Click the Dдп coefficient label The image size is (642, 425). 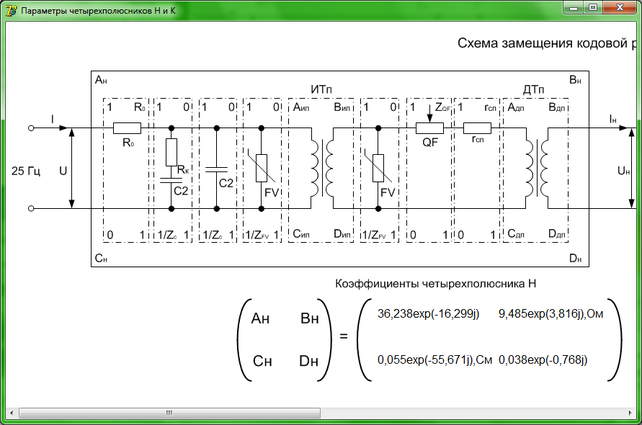tap(557, 234)
